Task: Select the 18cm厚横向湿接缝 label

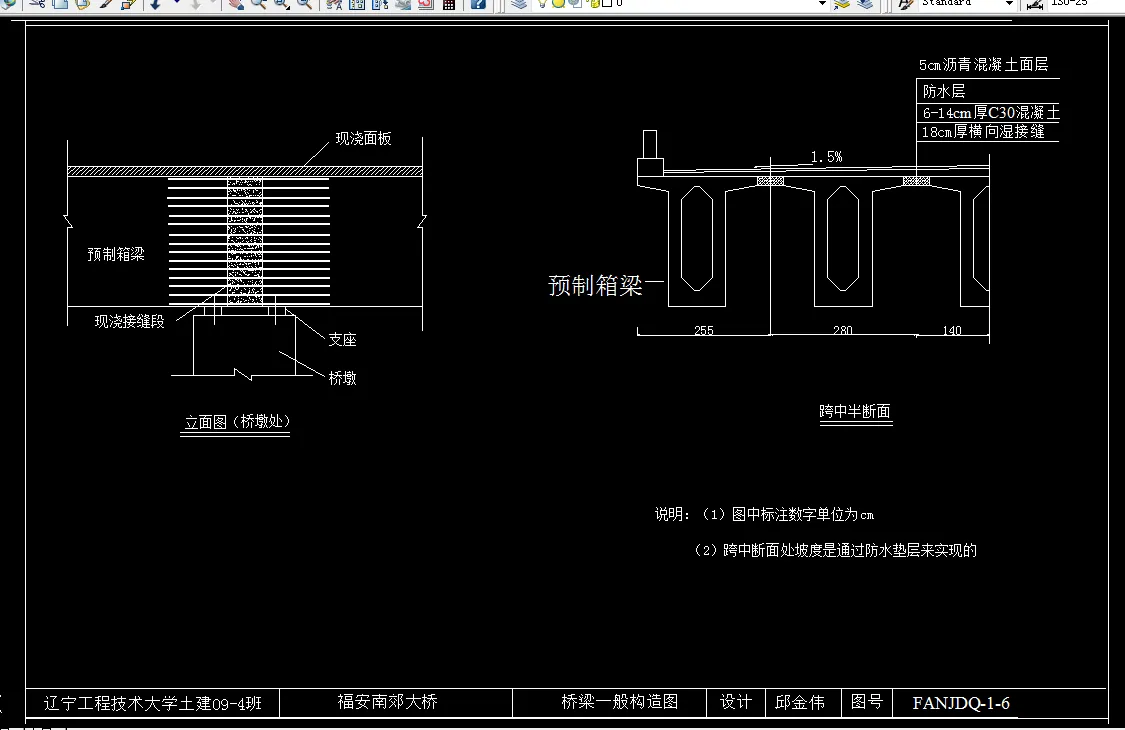Action: coord(983,132)
